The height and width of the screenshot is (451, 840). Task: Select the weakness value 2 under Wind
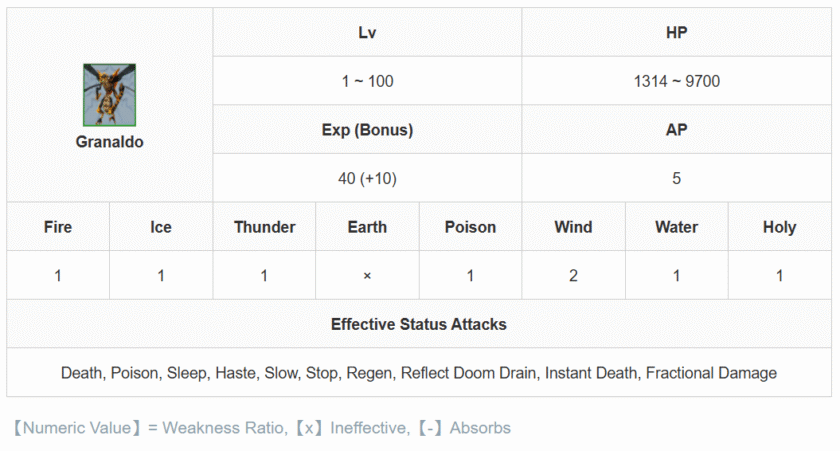pyautogui.click(x=573, y=276)
